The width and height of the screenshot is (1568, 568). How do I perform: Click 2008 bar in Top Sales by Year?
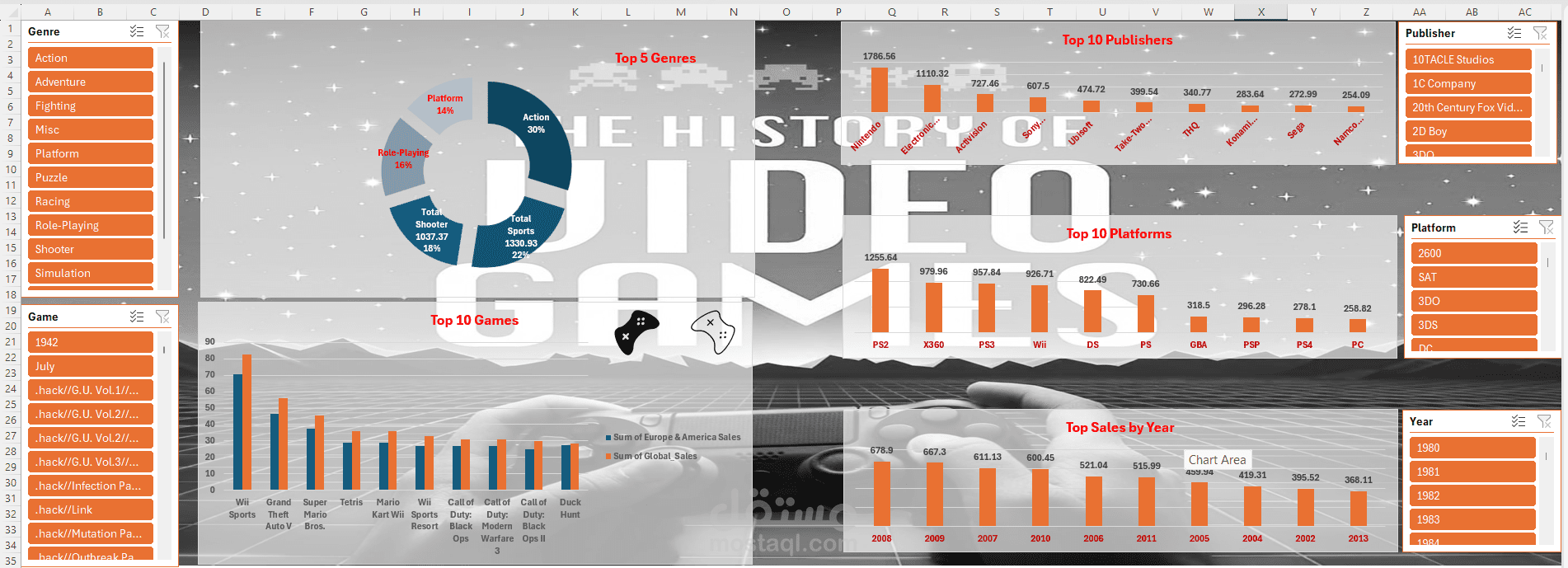[882, 493]
